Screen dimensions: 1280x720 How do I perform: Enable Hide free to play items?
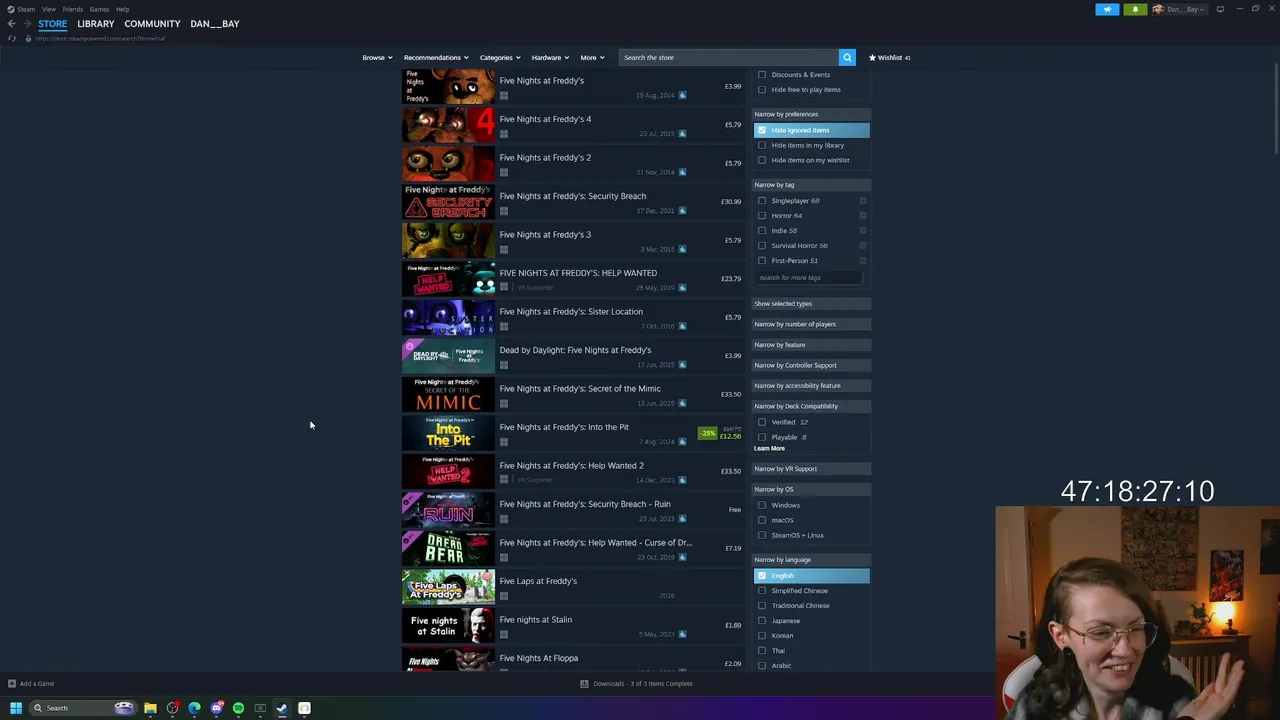click(x=762, y=89)
